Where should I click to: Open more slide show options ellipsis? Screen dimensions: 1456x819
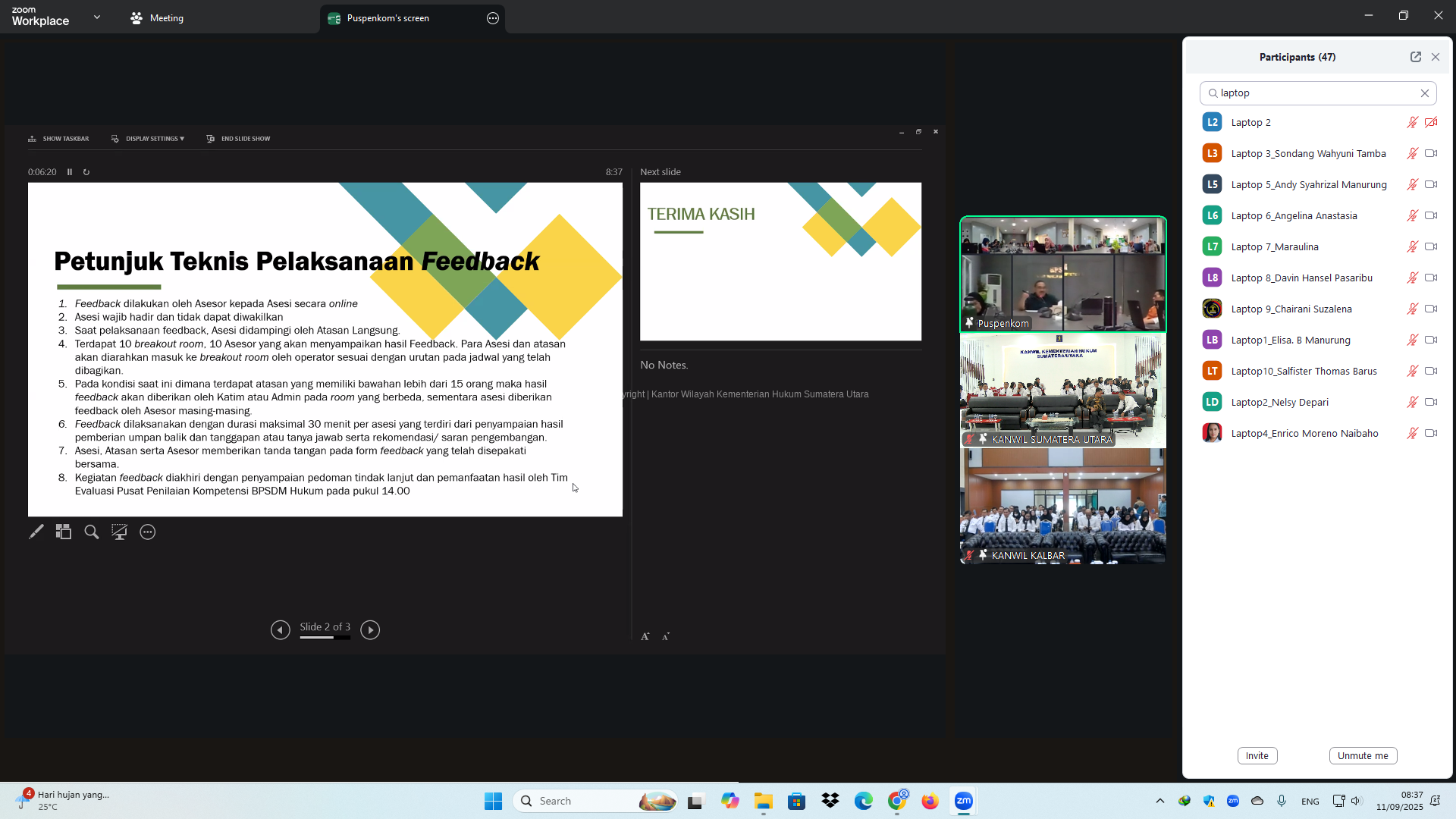[x=148, y=532]
